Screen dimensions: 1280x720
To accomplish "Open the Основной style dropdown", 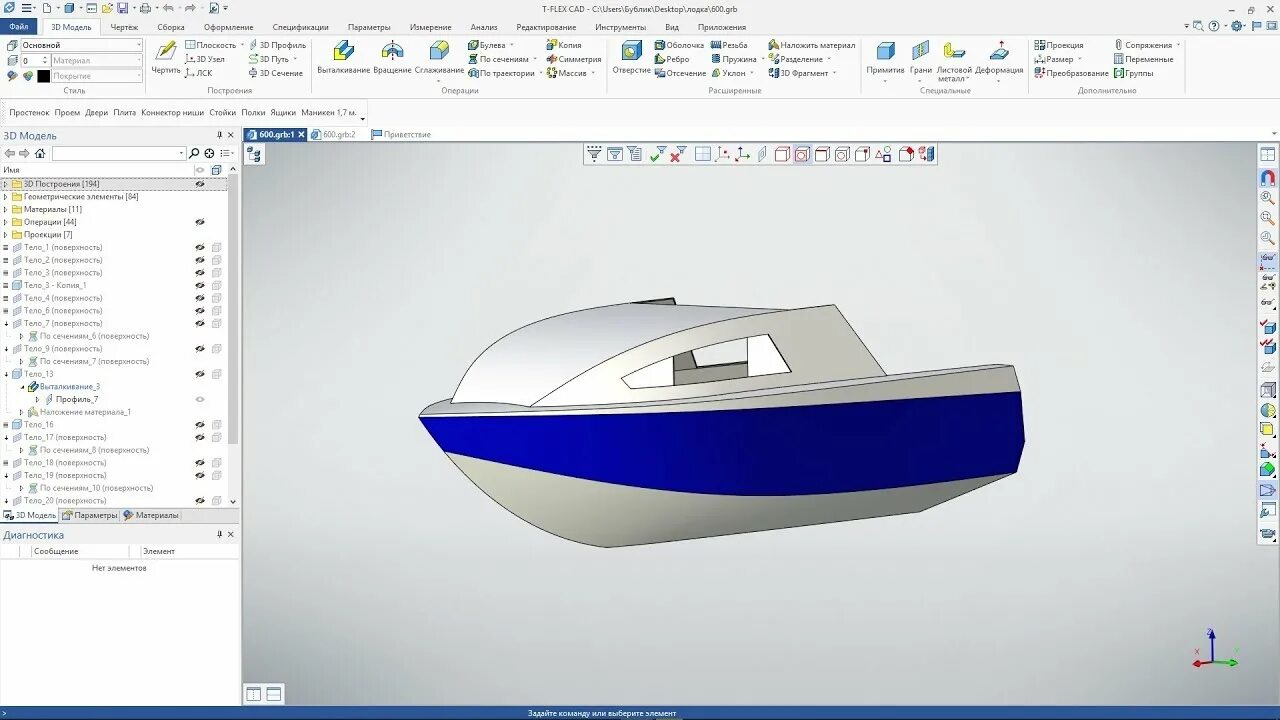I will click(x=139, y=45).
